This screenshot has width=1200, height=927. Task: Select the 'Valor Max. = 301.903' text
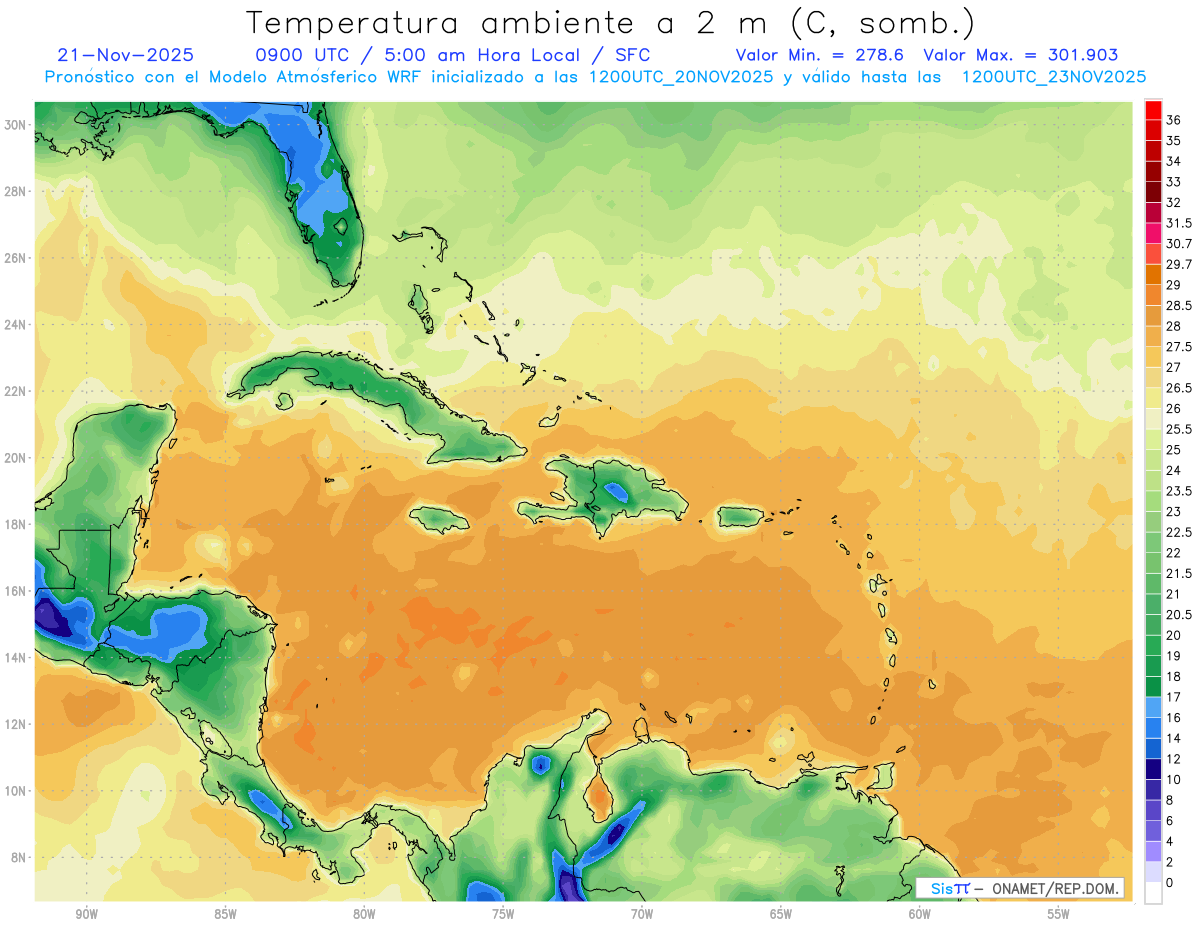point(1021,55)
